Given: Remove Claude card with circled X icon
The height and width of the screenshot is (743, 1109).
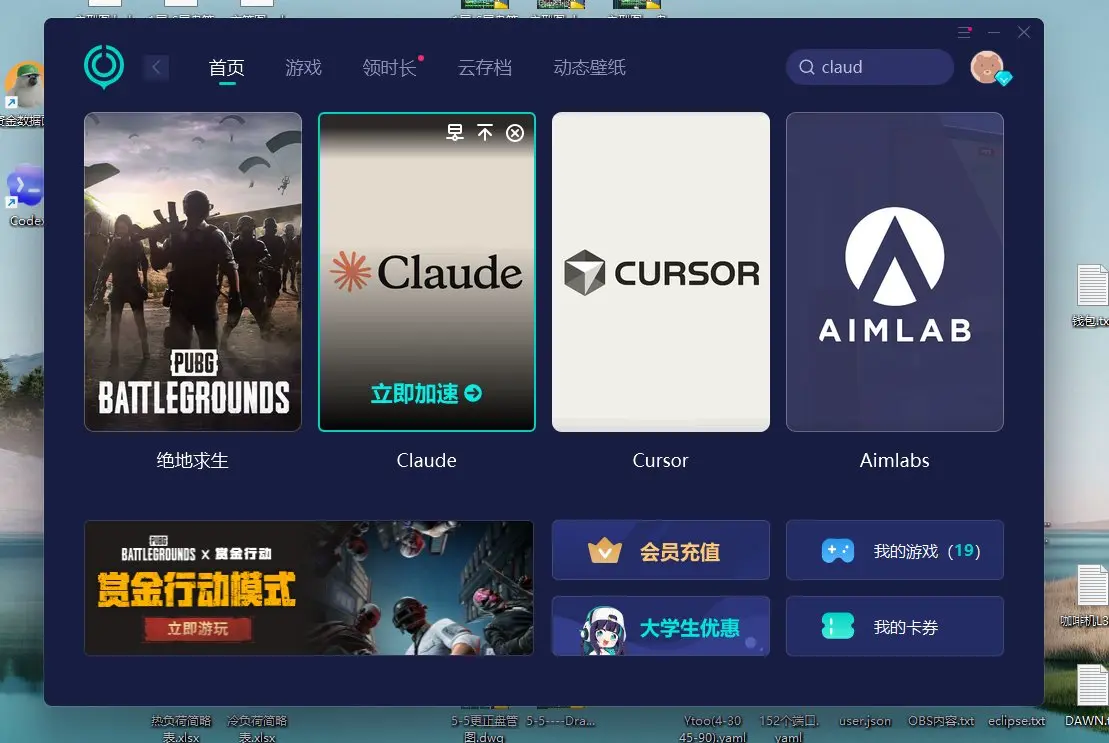Looking at the screenshot, I should [x=515, y=133].
